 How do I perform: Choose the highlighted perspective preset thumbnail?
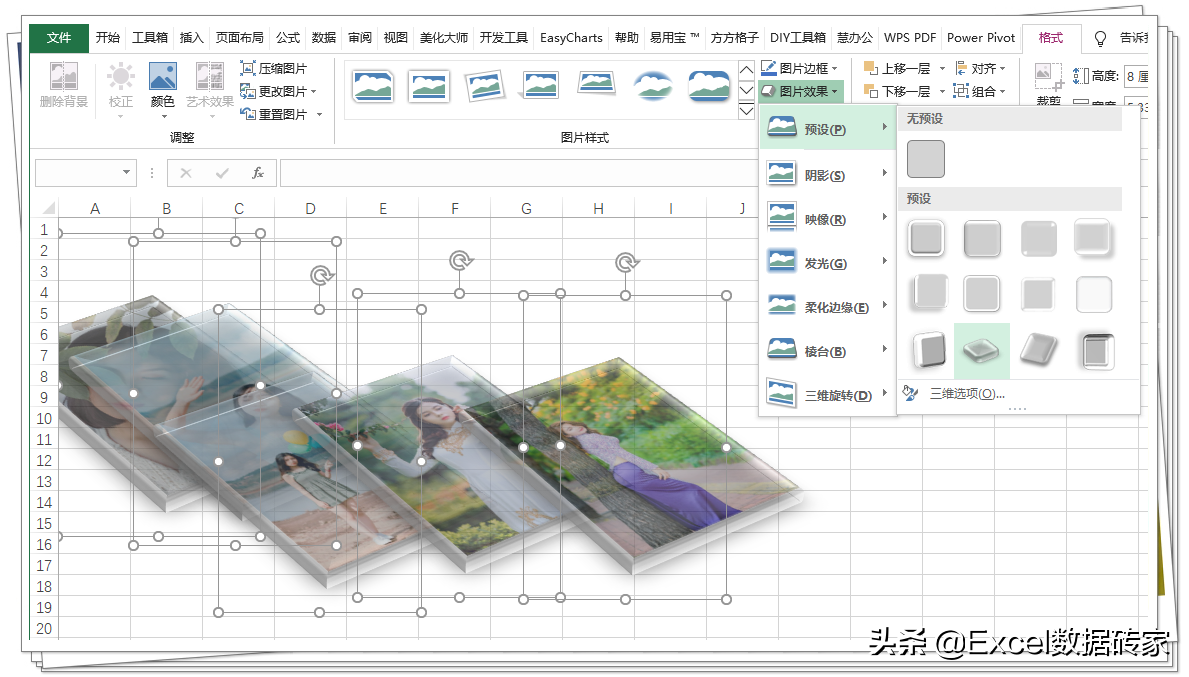(982, 350)
